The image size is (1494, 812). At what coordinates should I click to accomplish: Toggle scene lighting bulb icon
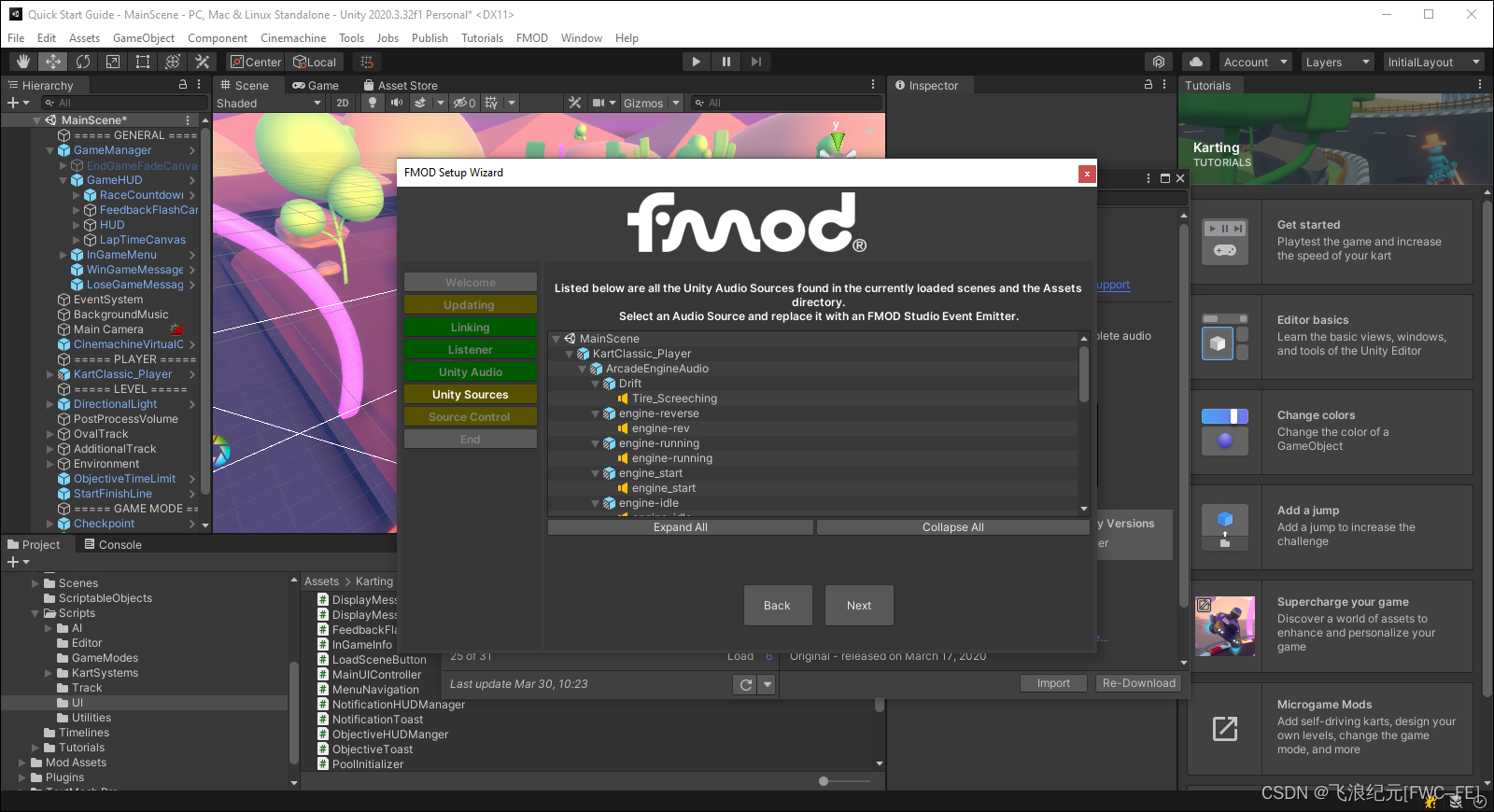(373, 103)
